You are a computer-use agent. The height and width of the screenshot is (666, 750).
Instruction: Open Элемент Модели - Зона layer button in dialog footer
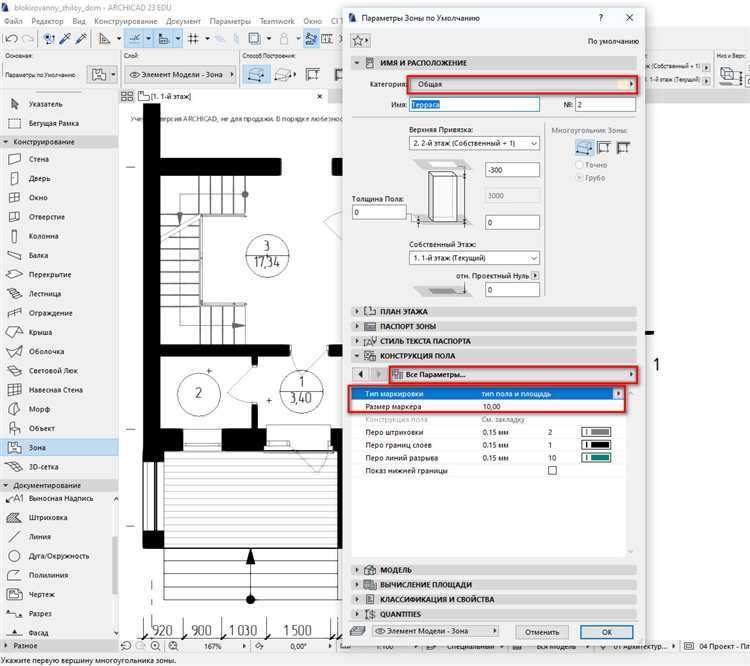pyautogui.click(x=435, y=631)
